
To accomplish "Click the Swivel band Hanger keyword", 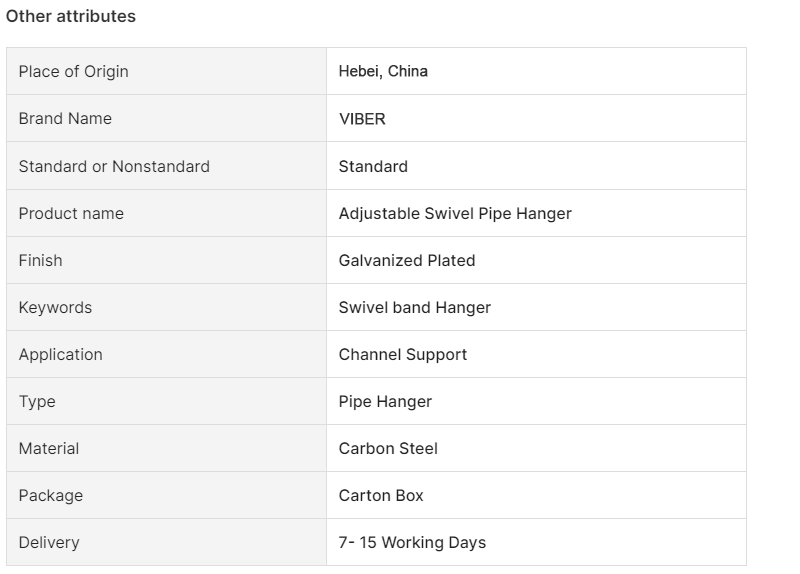I will (415, 308).
